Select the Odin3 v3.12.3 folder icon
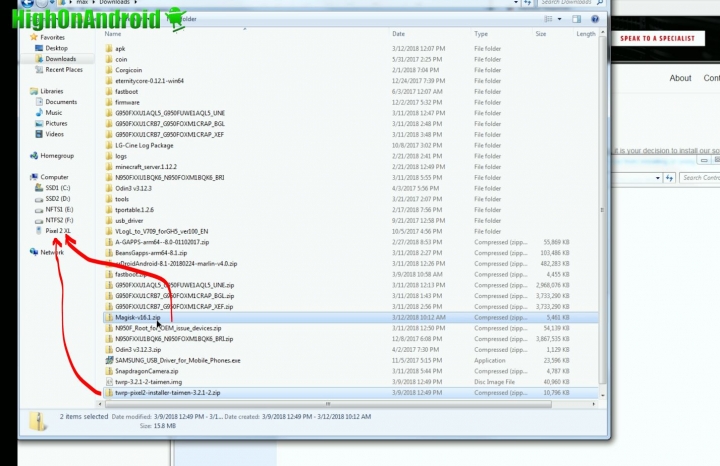The height and width of the screenshot is (466, 720). click(x=109, y=188)
